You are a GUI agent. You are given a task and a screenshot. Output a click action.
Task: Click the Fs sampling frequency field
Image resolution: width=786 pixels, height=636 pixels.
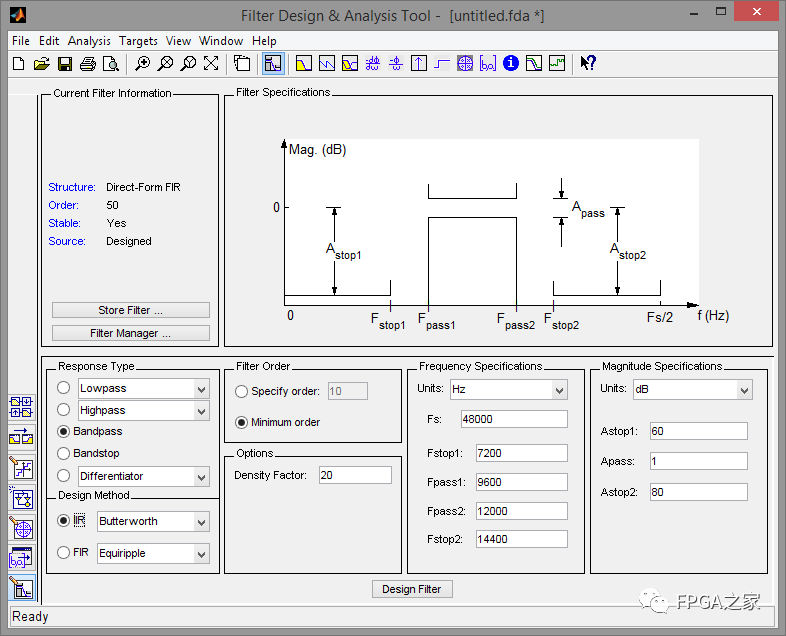[x=514, y=419]
